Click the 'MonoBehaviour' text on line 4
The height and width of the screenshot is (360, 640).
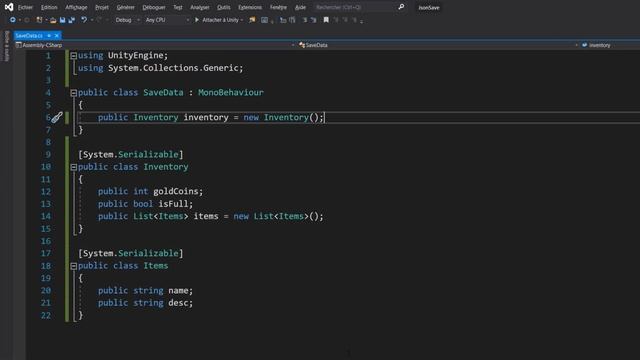point(231,93)
